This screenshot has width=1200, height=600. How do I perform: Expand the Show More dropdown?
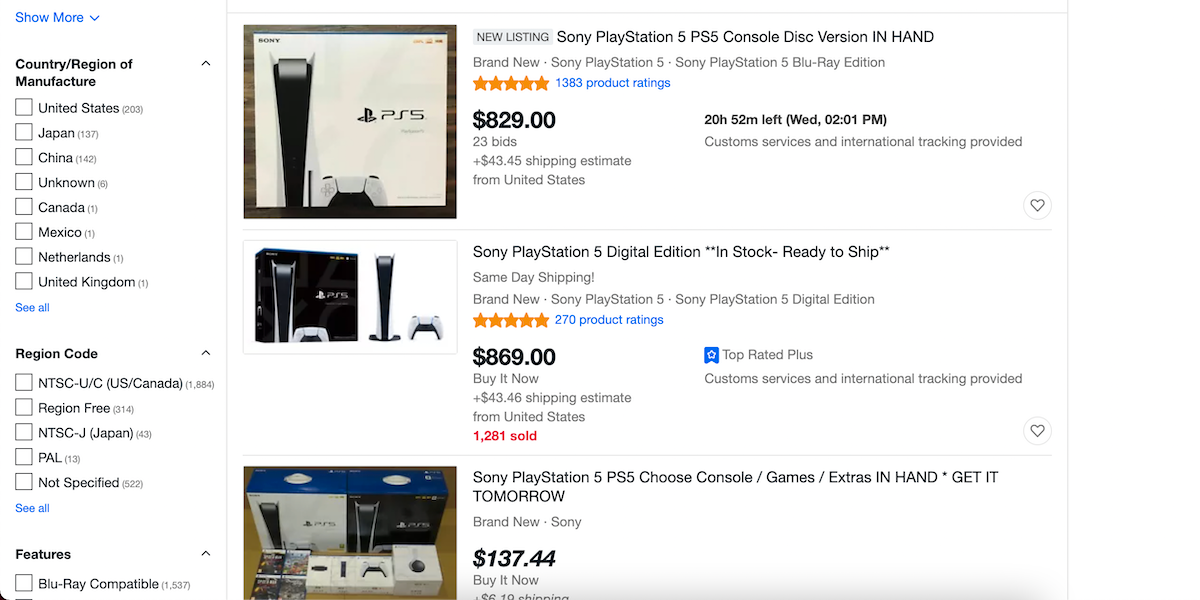click(x=57, y=17)
